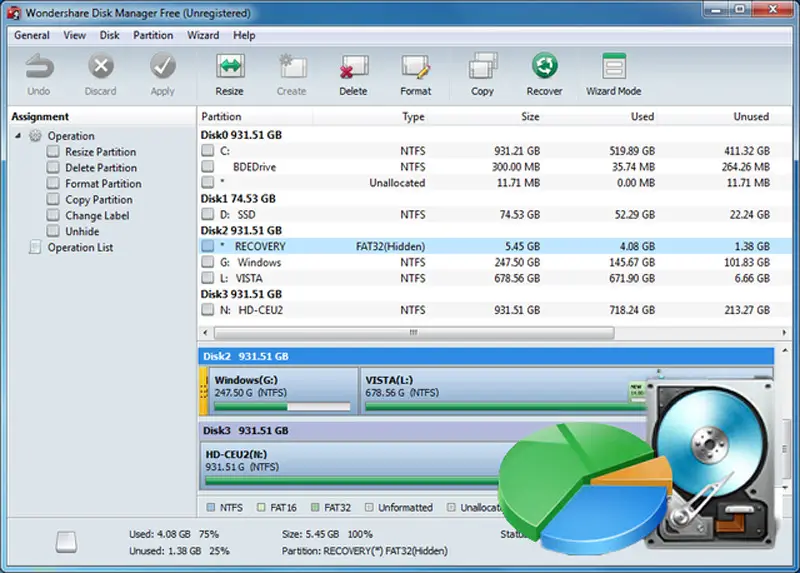Sort list by the Size column header
The image size is (800, 573).
(530, 117)
